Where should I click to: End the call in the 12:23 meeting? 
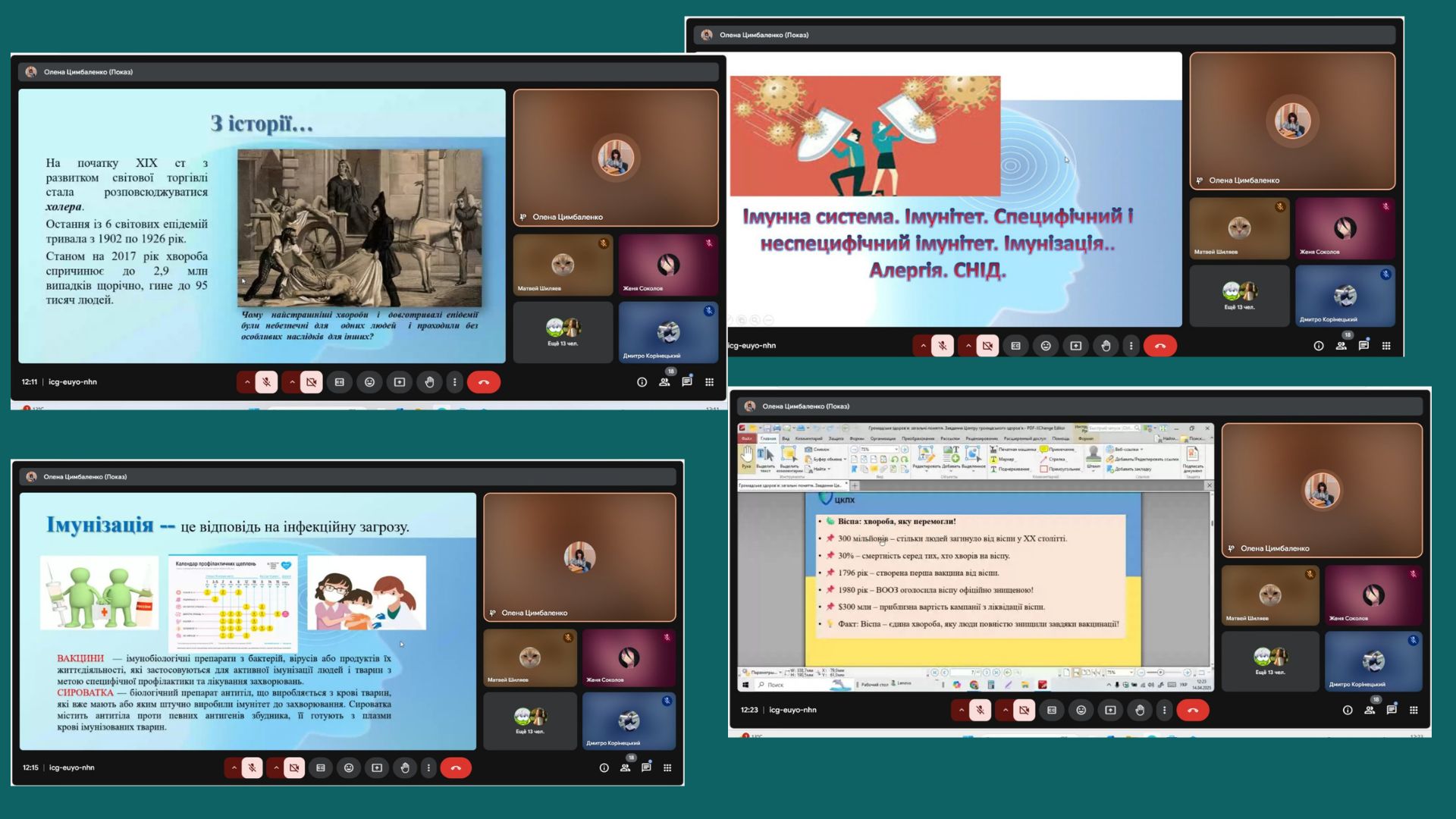[x=1193, y=711]
